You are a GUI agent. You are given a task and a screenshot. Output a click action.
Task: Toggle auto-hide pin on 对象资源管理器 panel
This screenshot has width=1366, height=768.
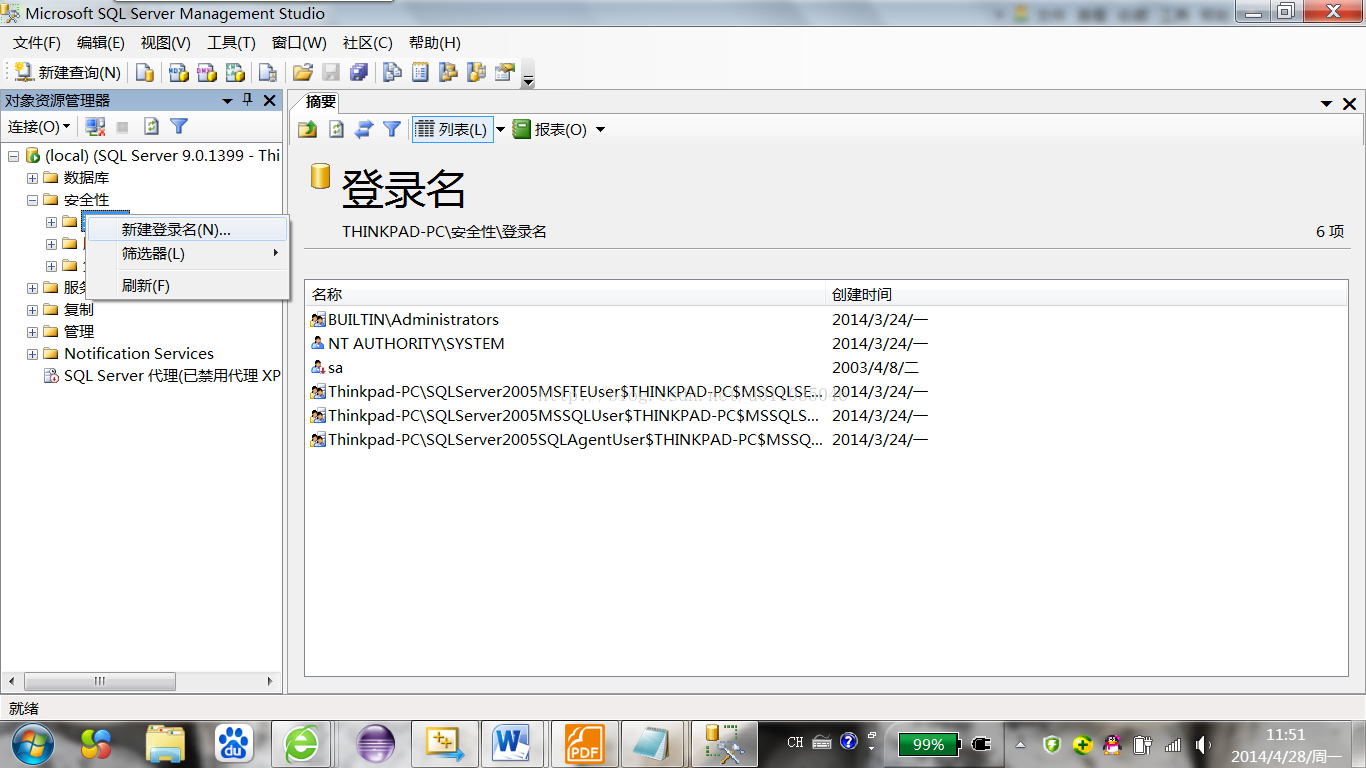(248, 100)
